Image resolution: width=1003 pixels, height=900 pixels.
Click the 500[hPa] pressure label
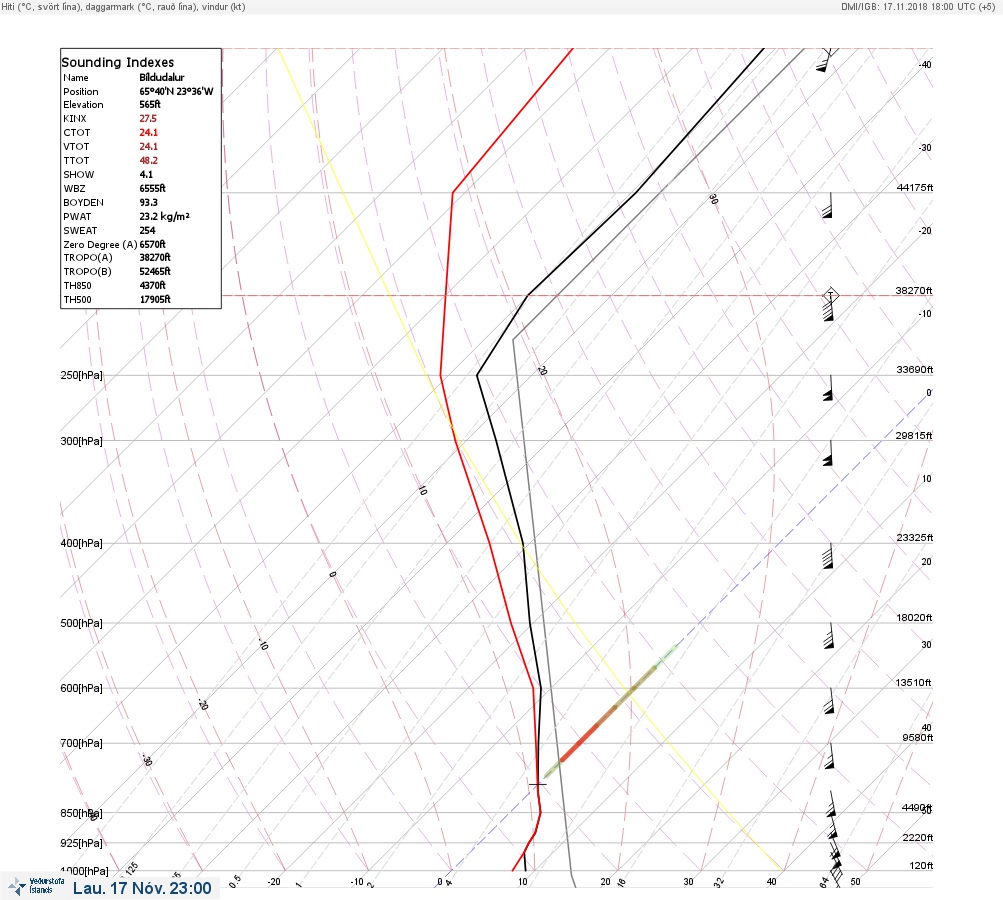coord(81,623)
